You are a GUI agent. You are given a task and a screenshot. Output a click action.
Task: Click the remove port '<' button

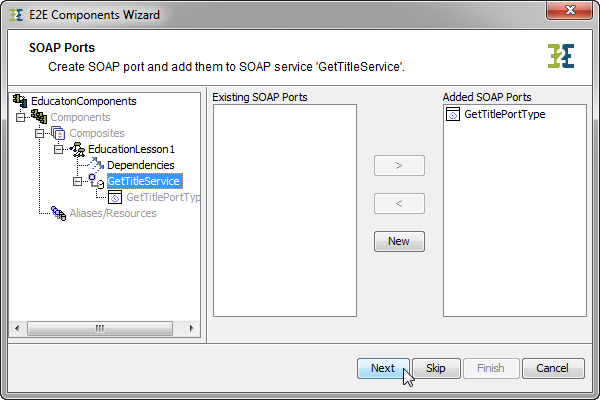399,203
